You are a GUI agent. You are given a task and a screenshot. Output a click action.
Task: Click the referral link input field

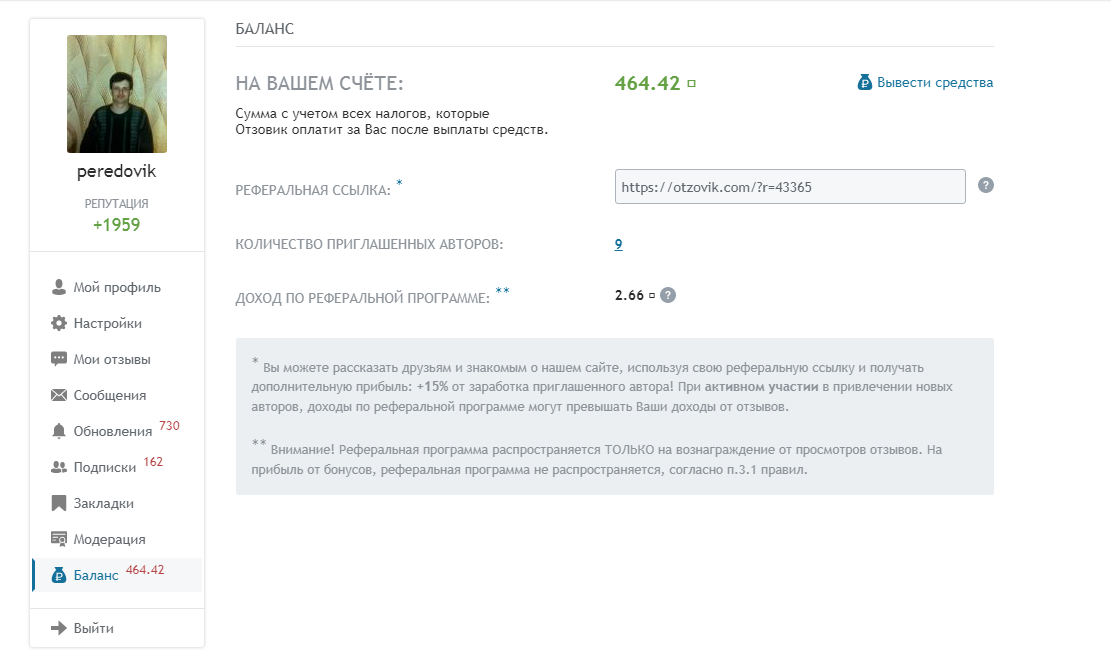tap(789, 187)
